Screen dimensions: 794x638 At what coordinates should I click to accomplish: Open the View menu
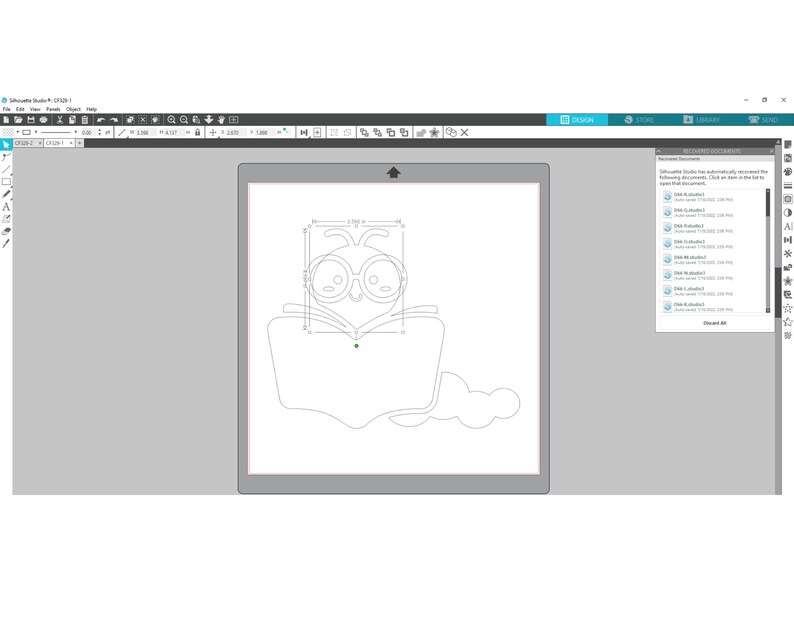pos(35,109)
